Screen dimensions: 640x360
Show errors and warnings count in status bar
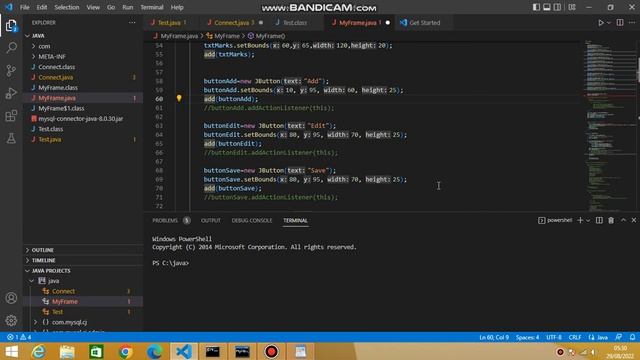[19, 337]
